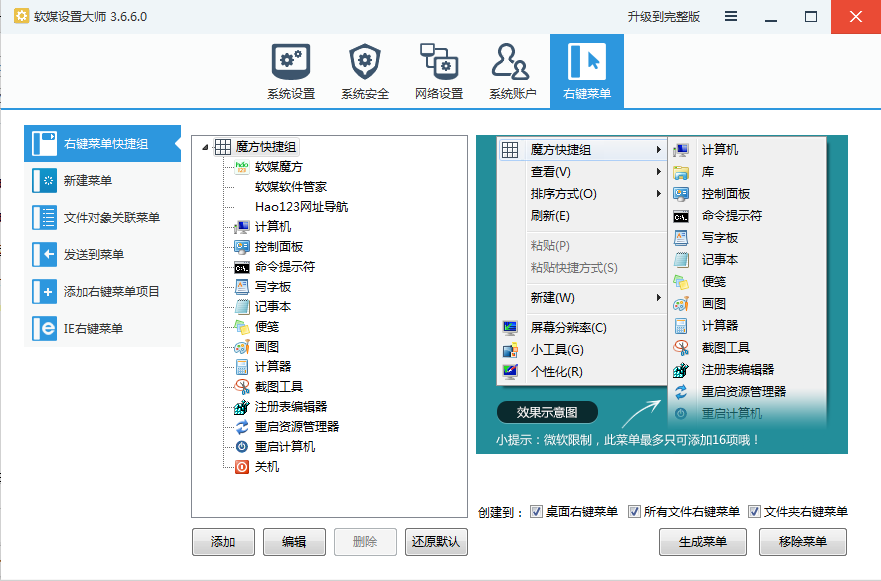Open the hamburger menu in title bar

coord(731,16)
